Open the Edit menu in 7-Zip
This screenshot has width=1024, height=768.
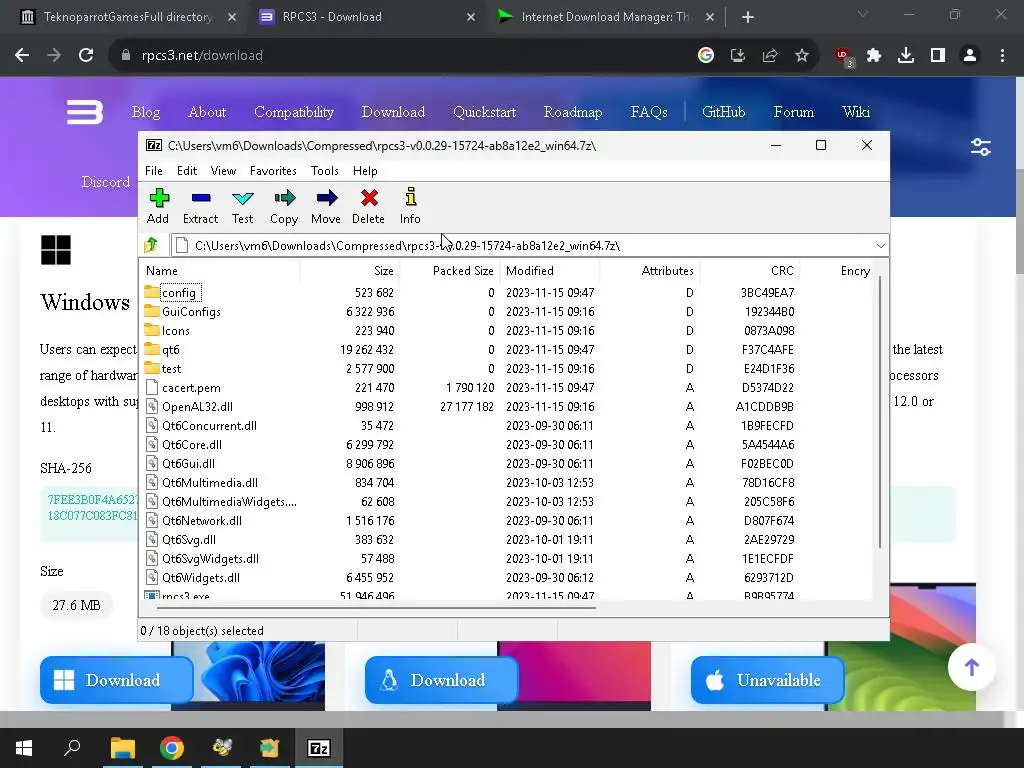(x=187, y=170)
